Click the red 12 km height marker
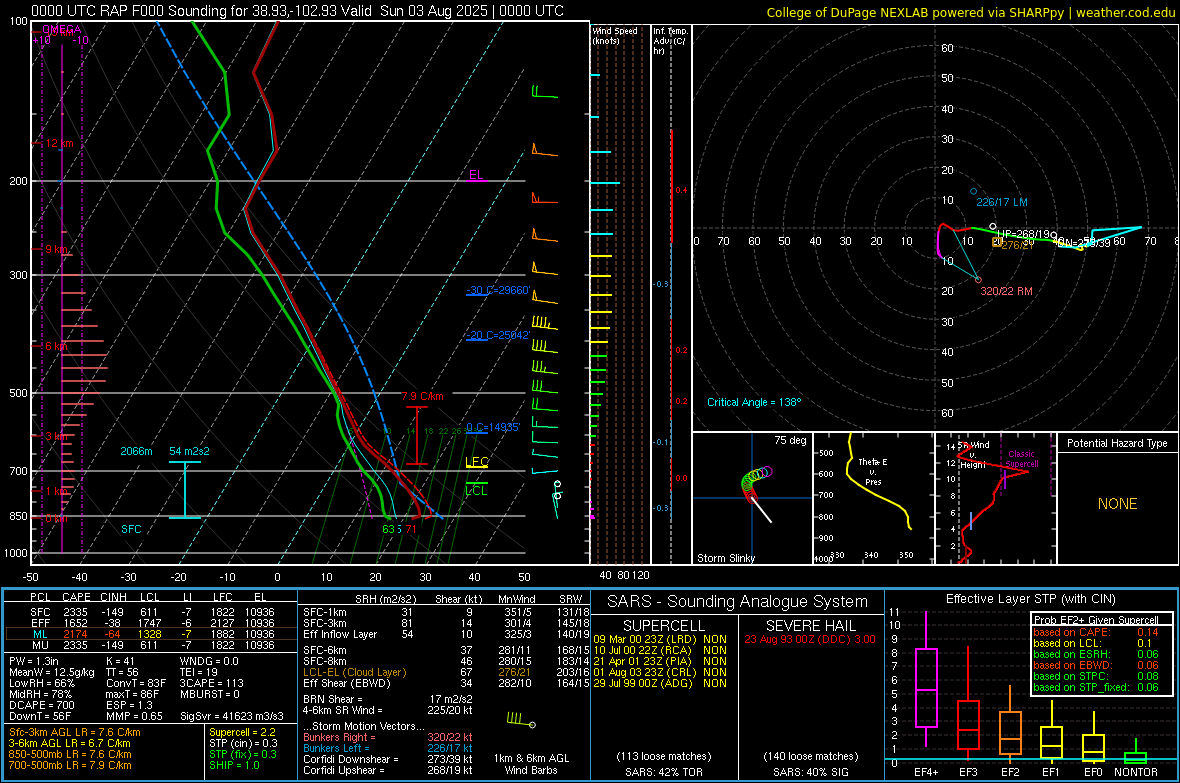The width and height of the screenshot is (1180, 783). tap(60, 143)
